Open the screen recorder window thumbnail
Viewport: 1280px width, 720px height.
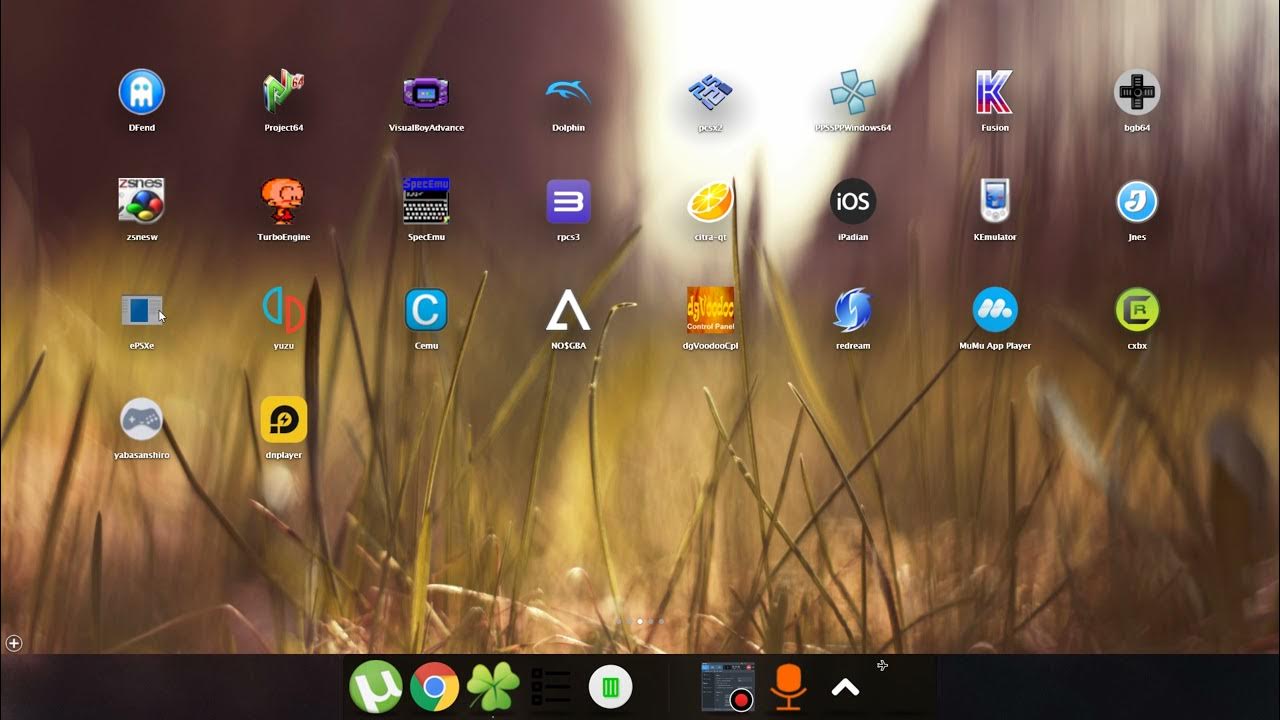pyautogui.click(x=727, y=687)
